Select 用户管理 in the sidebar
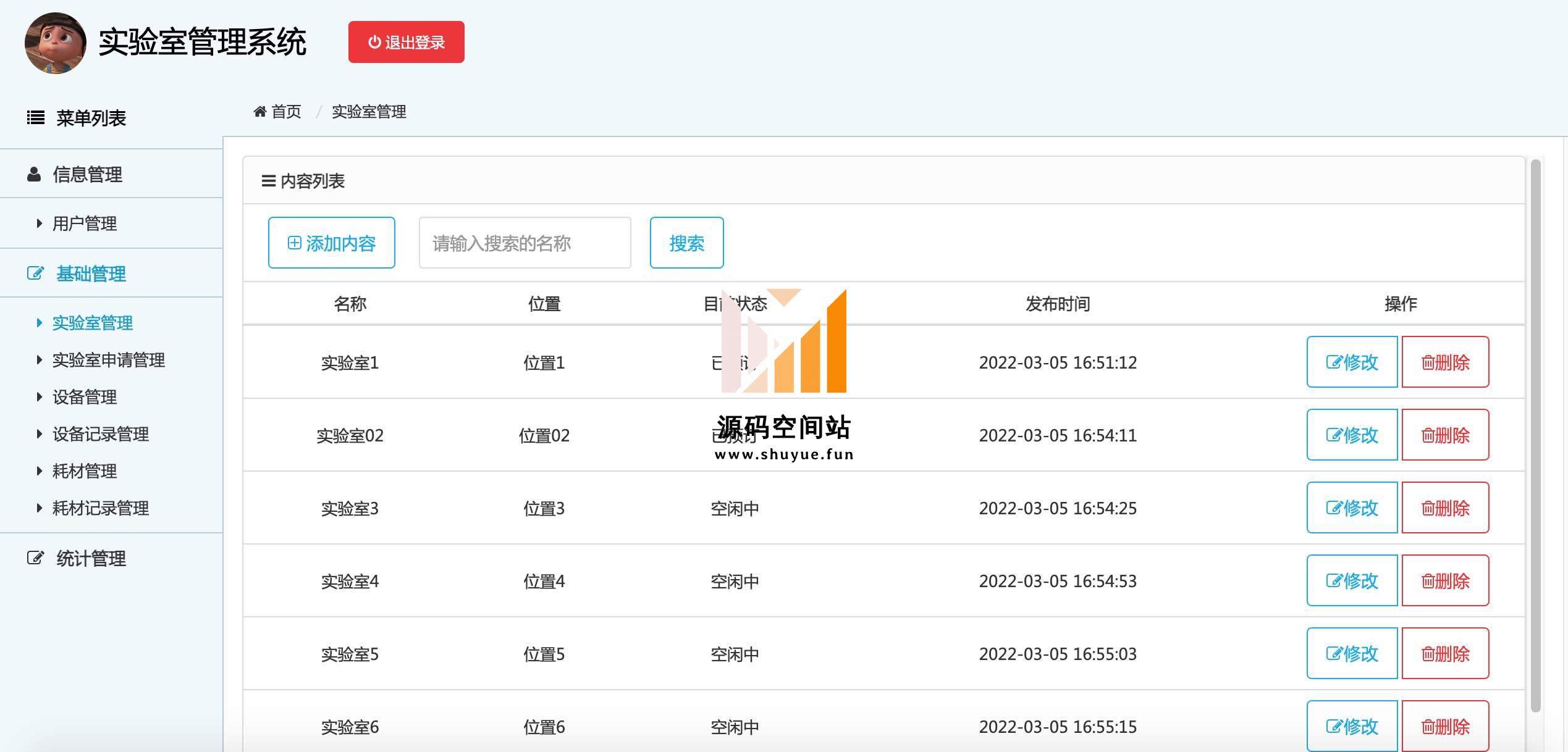The image size is (1568, 752). (85, 224)
